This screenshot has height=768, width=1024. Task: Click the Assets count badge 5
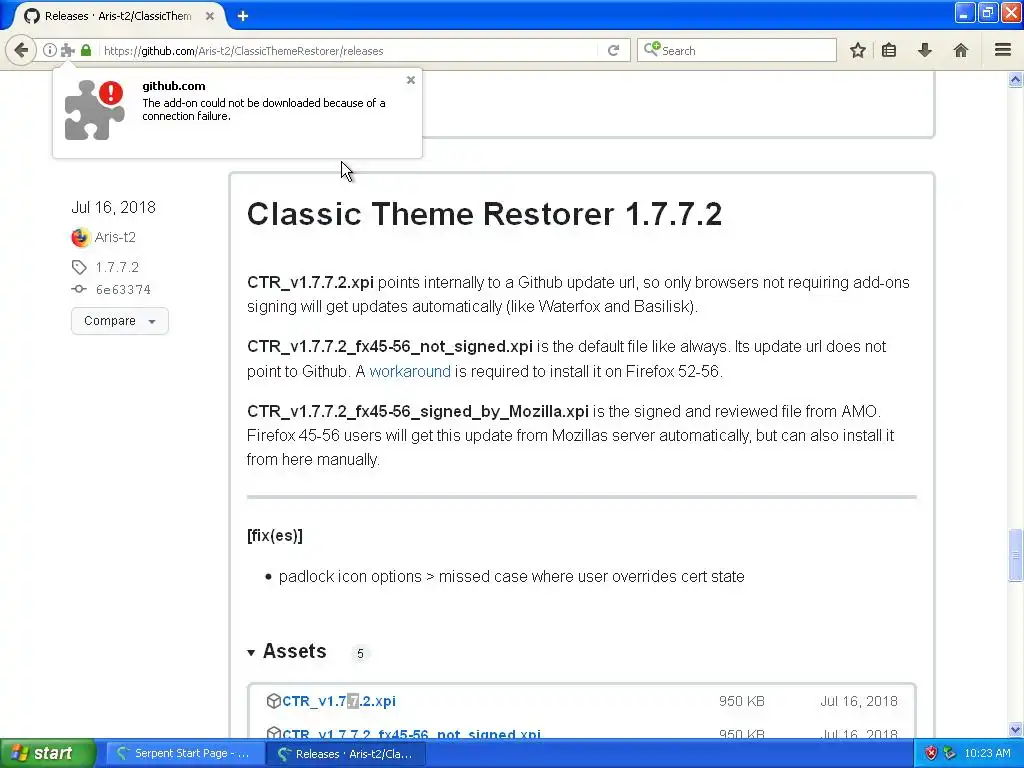pos(360,653)
